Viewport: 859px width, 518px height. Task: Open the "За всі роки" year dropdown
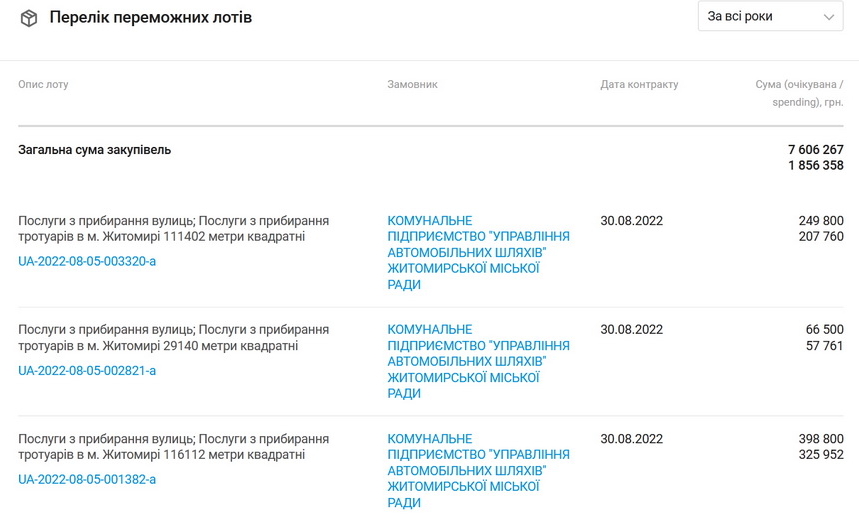point(770,16)
